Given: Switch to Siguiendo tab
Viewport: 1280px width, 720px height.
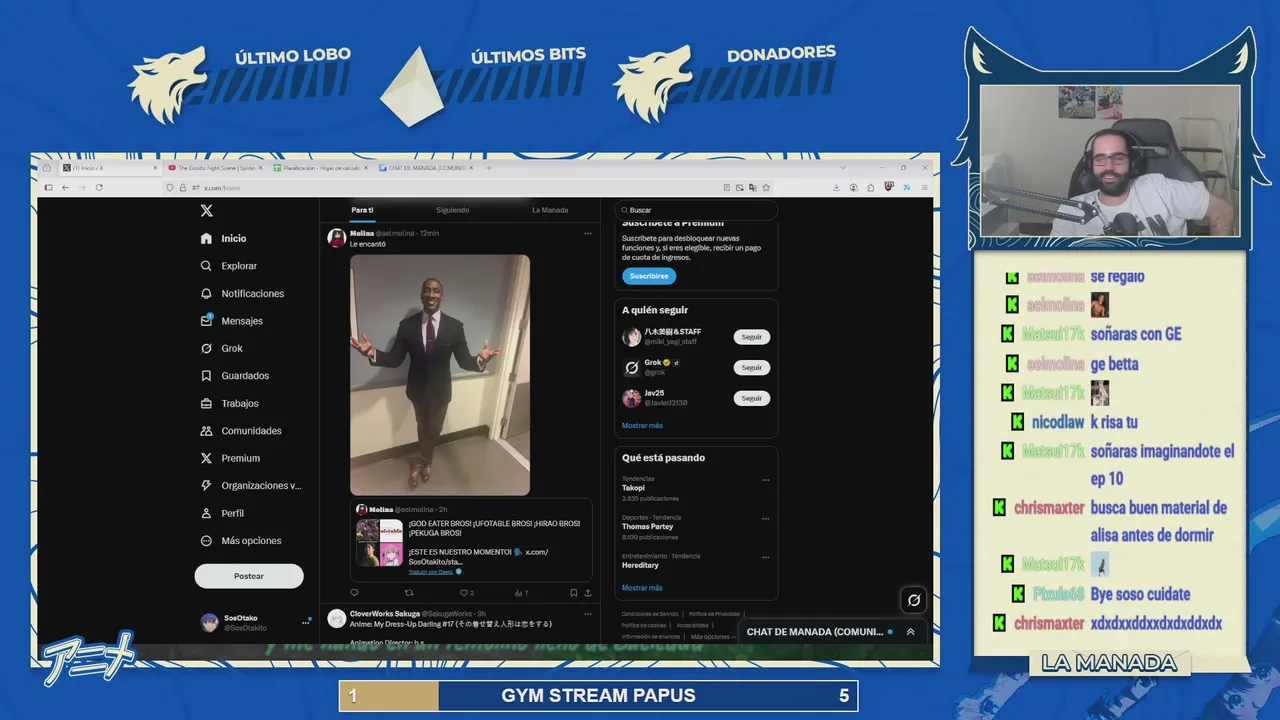Looking at the screenshot, I should (x=452, y=210).
